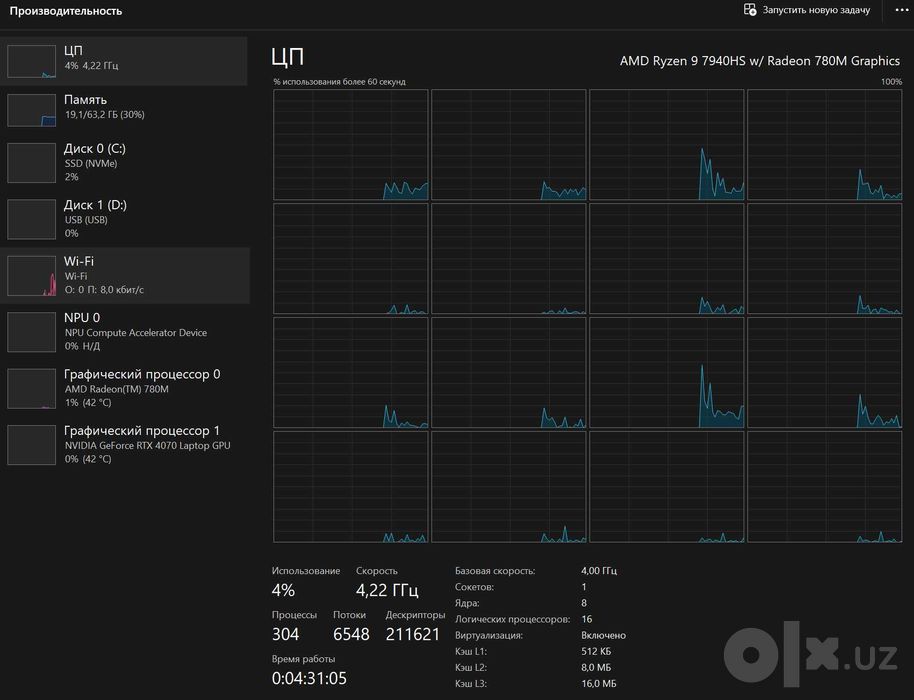This screenshot has height=700, width=914.
Task: Click the "4,22 ГГц" speed value under Скорость
Action: 387,590
